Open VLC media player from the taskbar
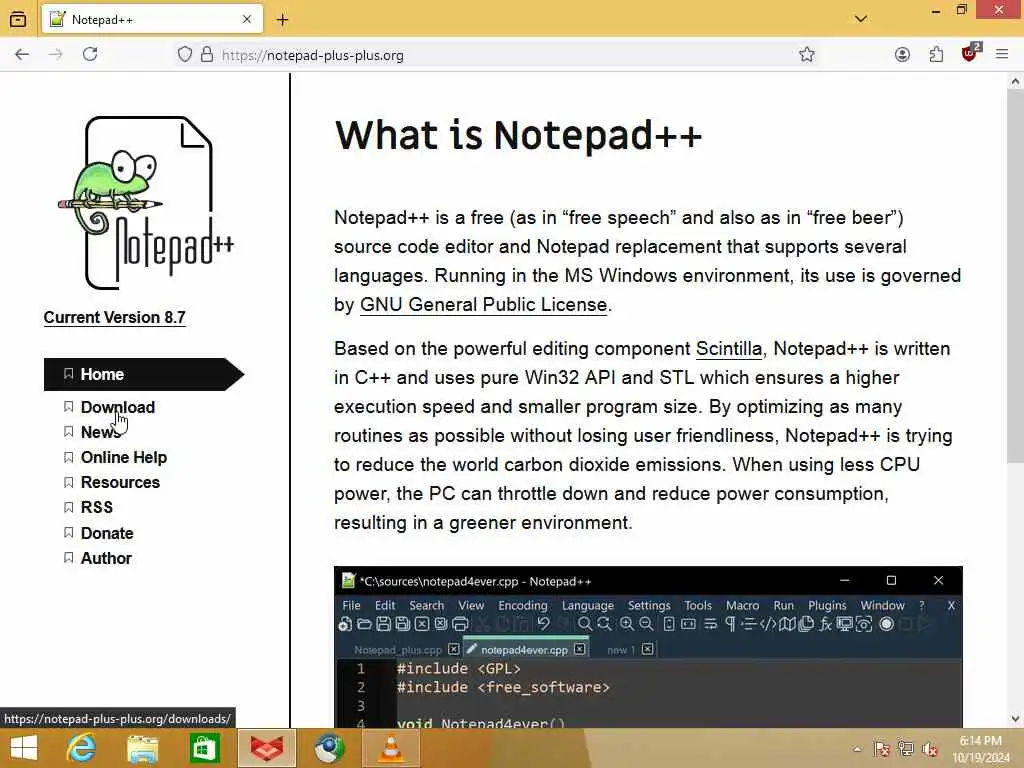The width and height of the screenshot is (1024, 768). point(391,748)
